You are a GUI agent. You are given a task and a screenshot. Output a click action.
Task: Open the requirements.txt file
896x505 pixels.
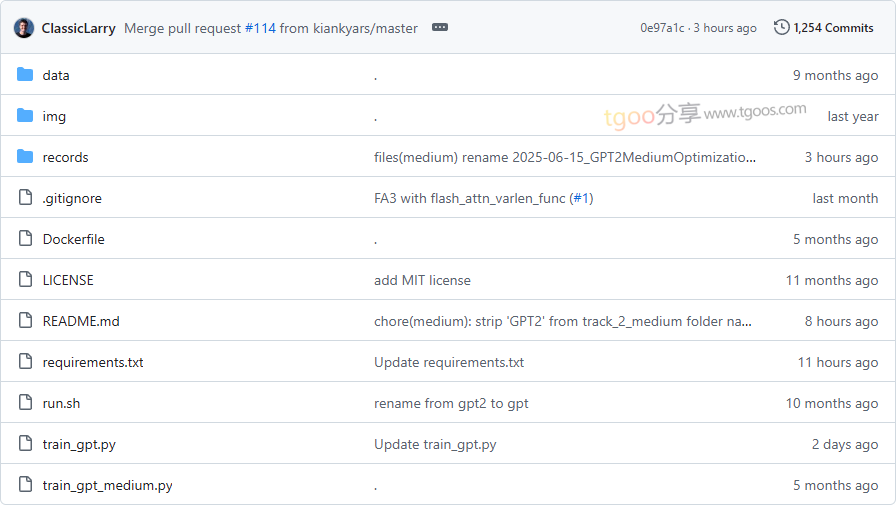point(93,362)
